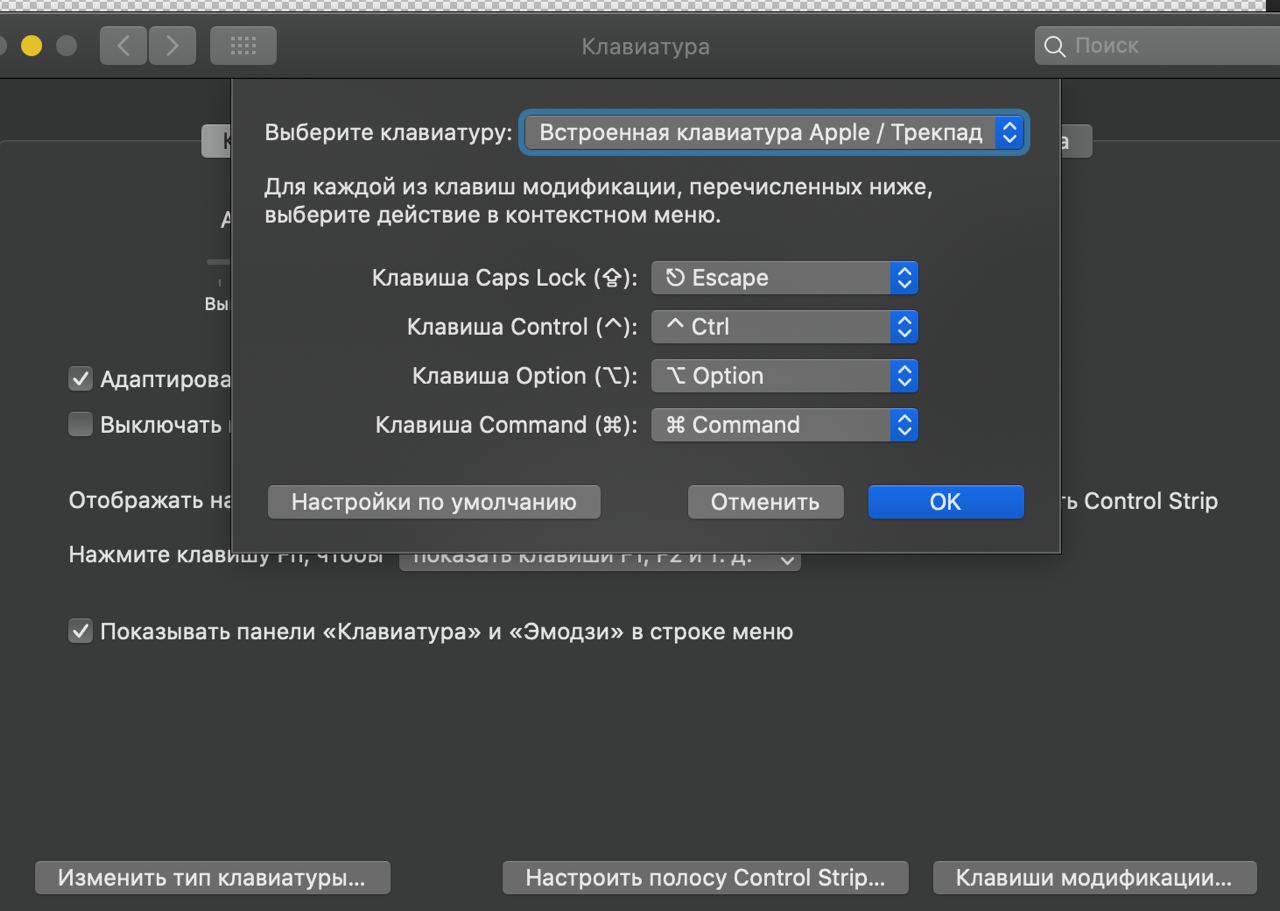Click the Клавиша Option label
The height and width of the screenshot is (911, 1280).
pos(525,376)
